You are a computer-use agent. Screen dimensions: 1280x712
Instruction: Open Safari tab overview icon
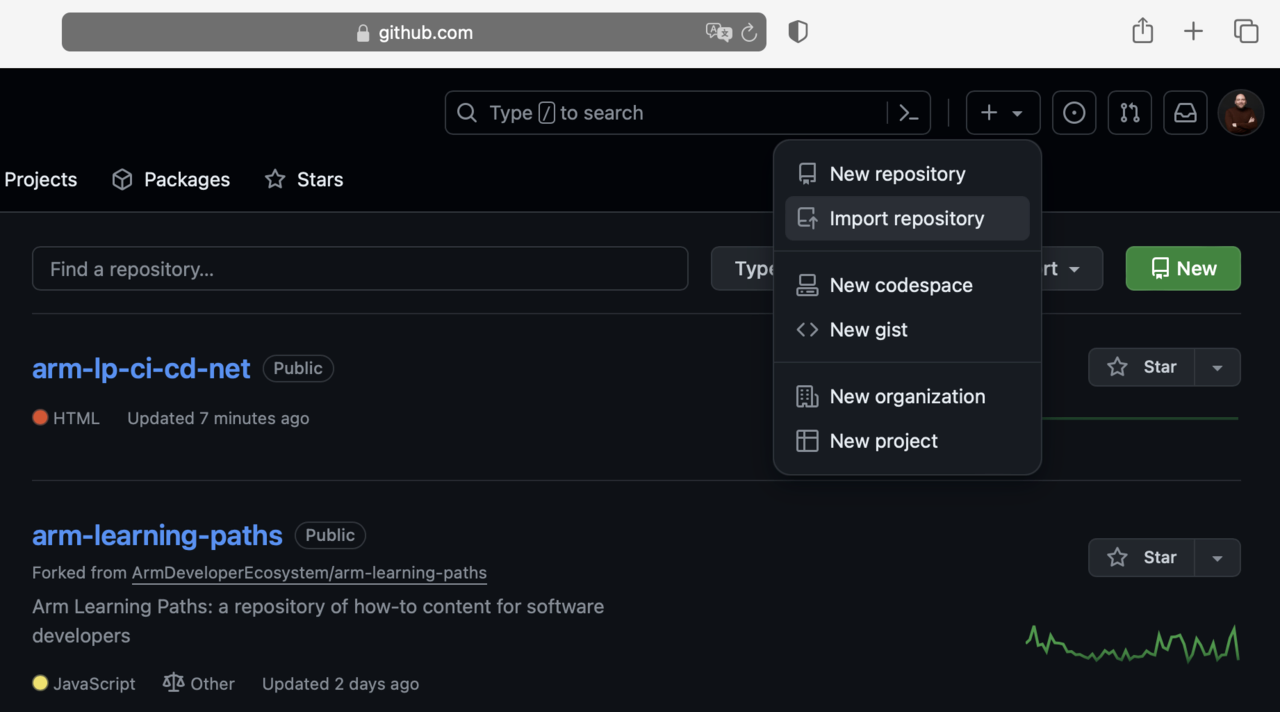tap(1245, 32)
